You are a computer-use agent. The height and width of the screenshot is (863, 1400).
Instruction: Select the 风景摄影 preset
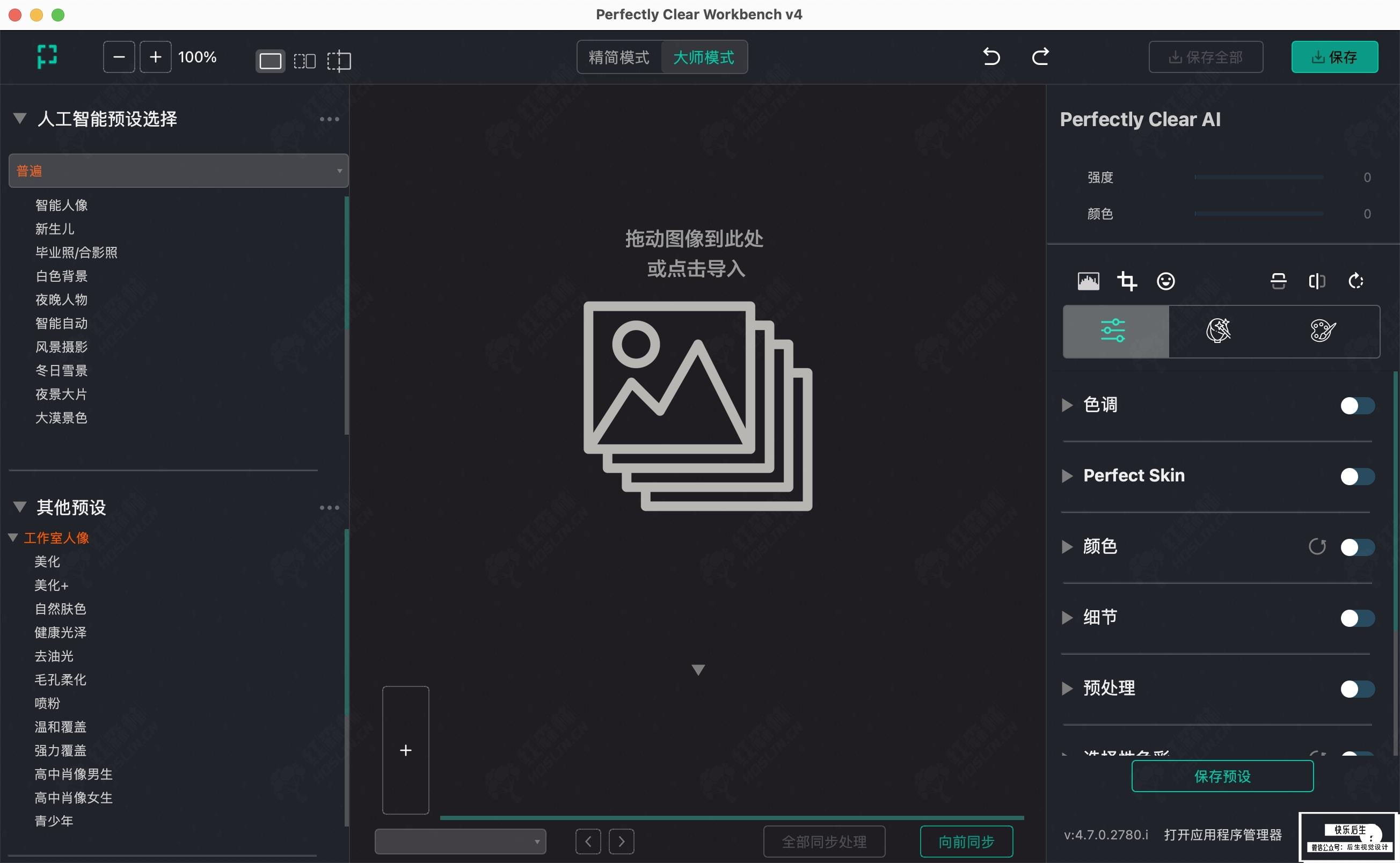(62, 347)
